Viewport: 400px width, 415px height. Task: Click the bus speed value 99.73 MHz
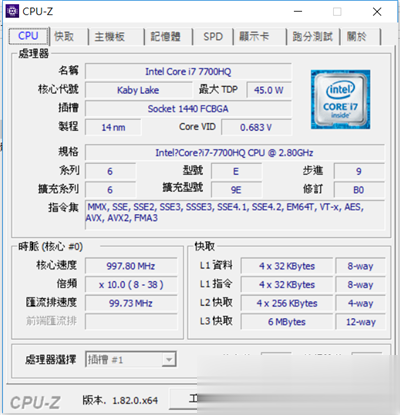click(131, 303)
